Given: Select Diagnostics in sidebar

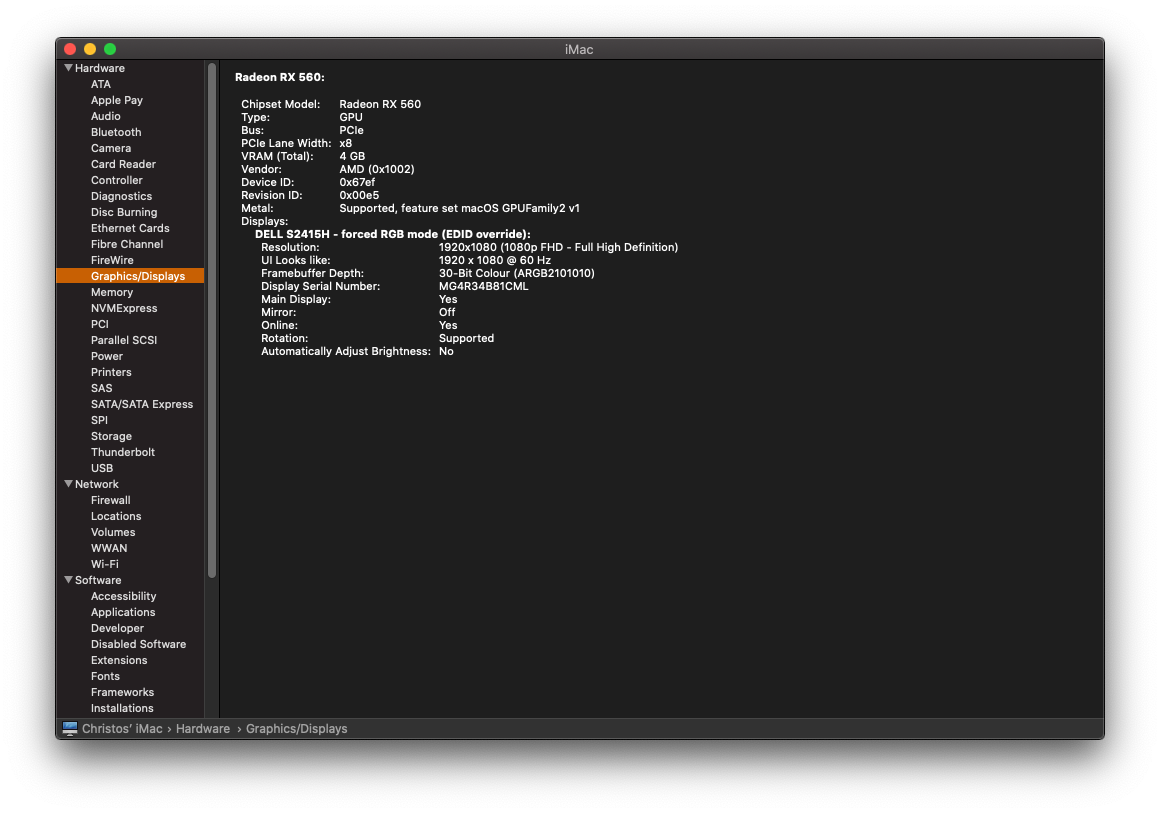Looking at the screenshot, I should tap(121, 196).
